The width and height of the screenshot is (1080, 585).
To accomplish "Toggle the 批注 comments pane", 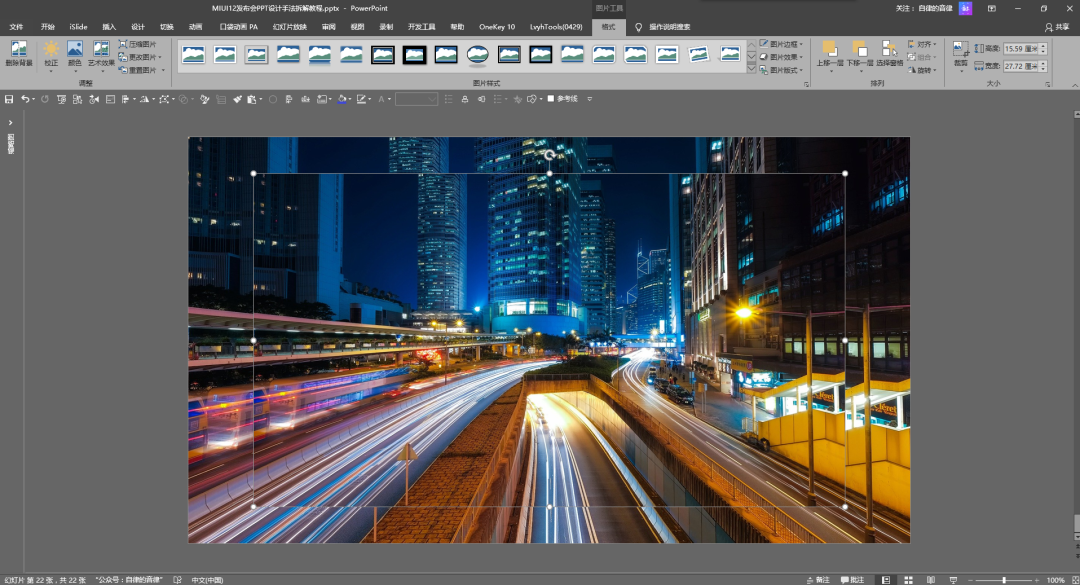I will click(x=852, y=580).
